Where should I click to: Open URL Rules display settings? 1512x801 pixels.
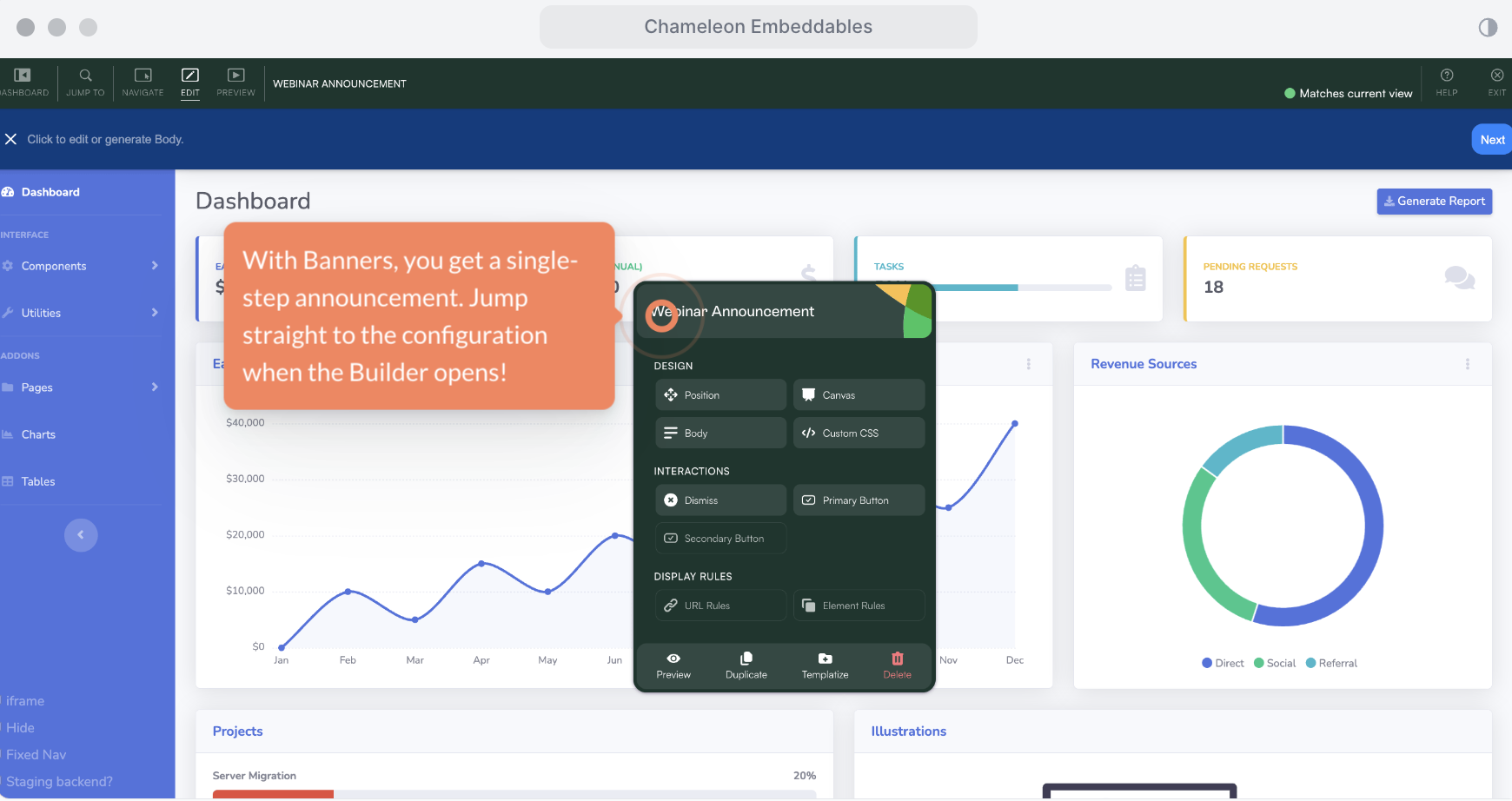tap(720, 606)
